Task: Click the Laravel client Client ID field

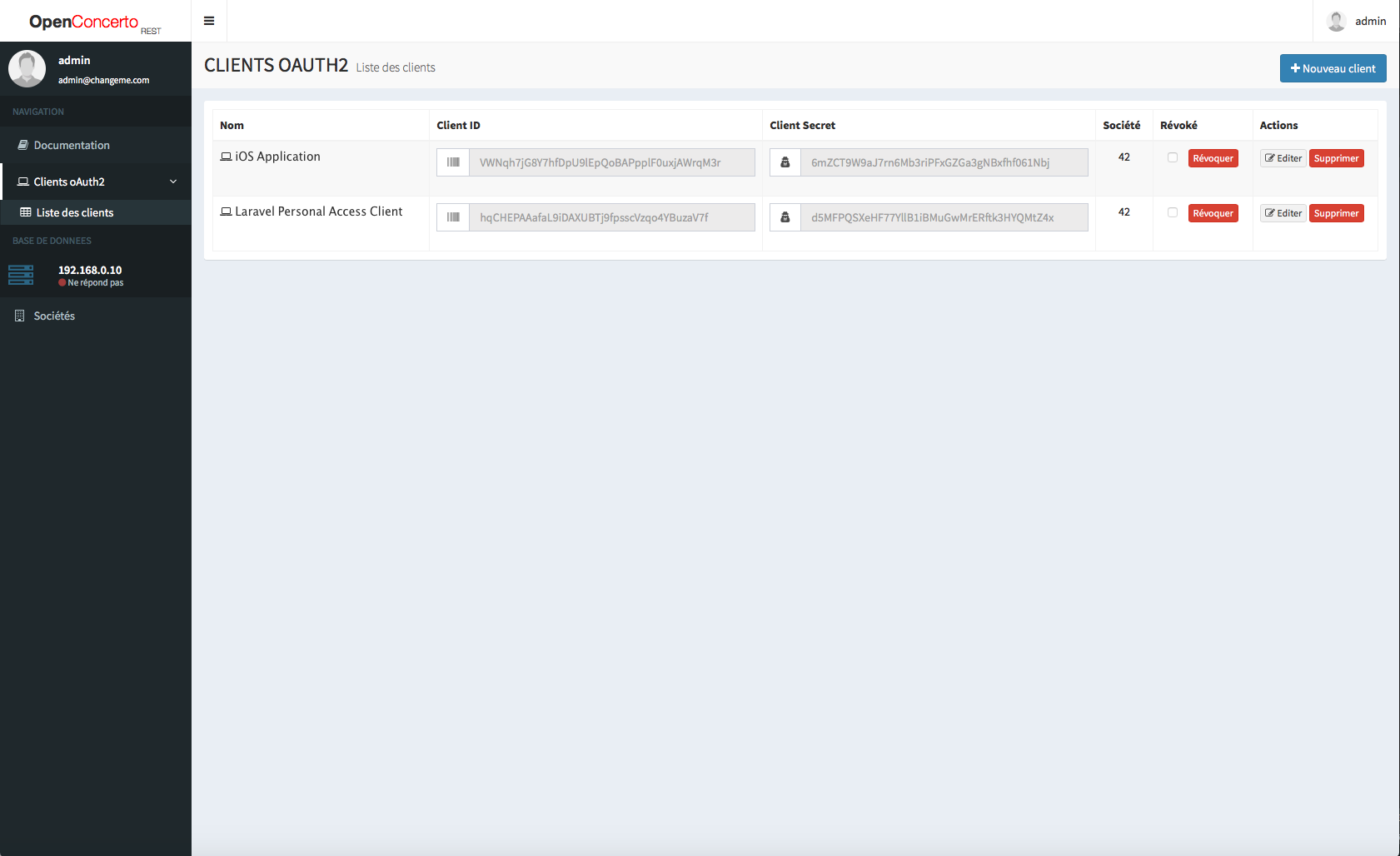Action: coord(612,217)
